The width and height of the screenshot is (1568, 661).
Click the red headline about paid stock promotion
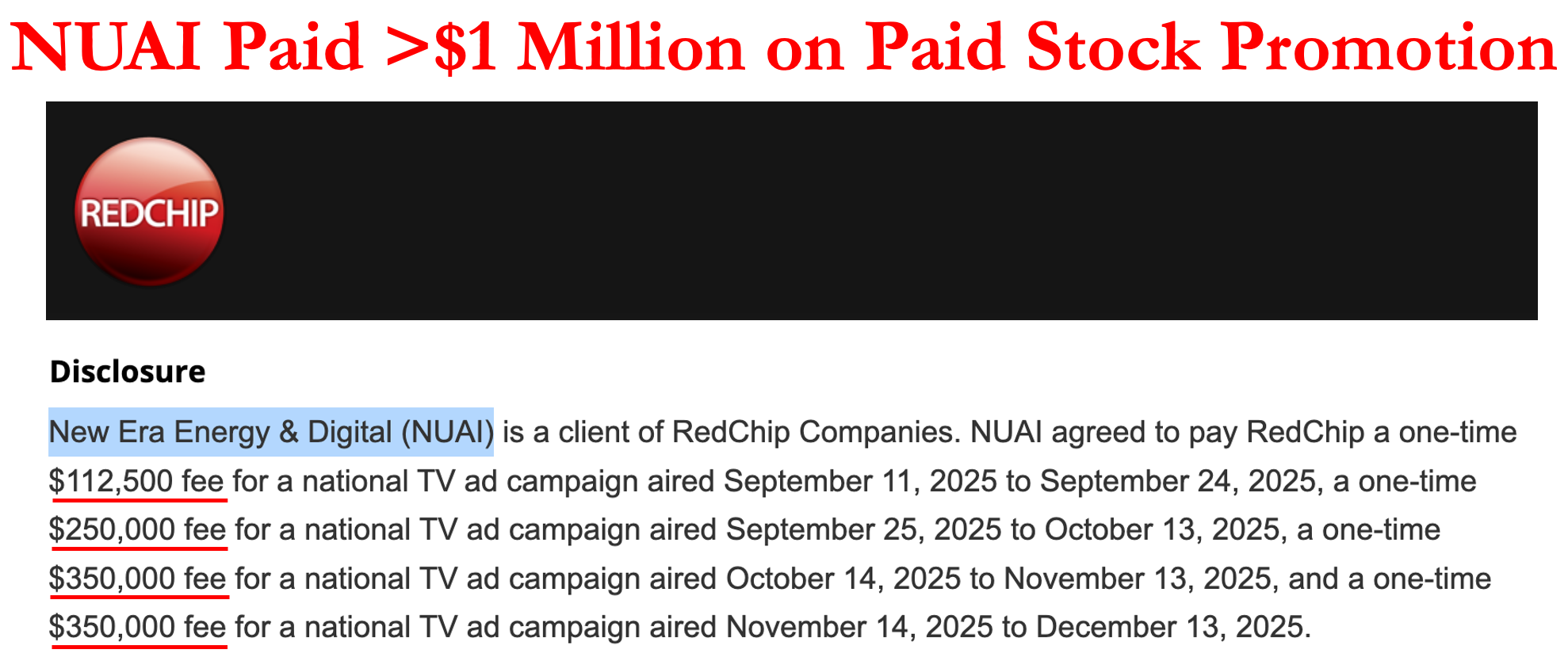click(783, 48)
